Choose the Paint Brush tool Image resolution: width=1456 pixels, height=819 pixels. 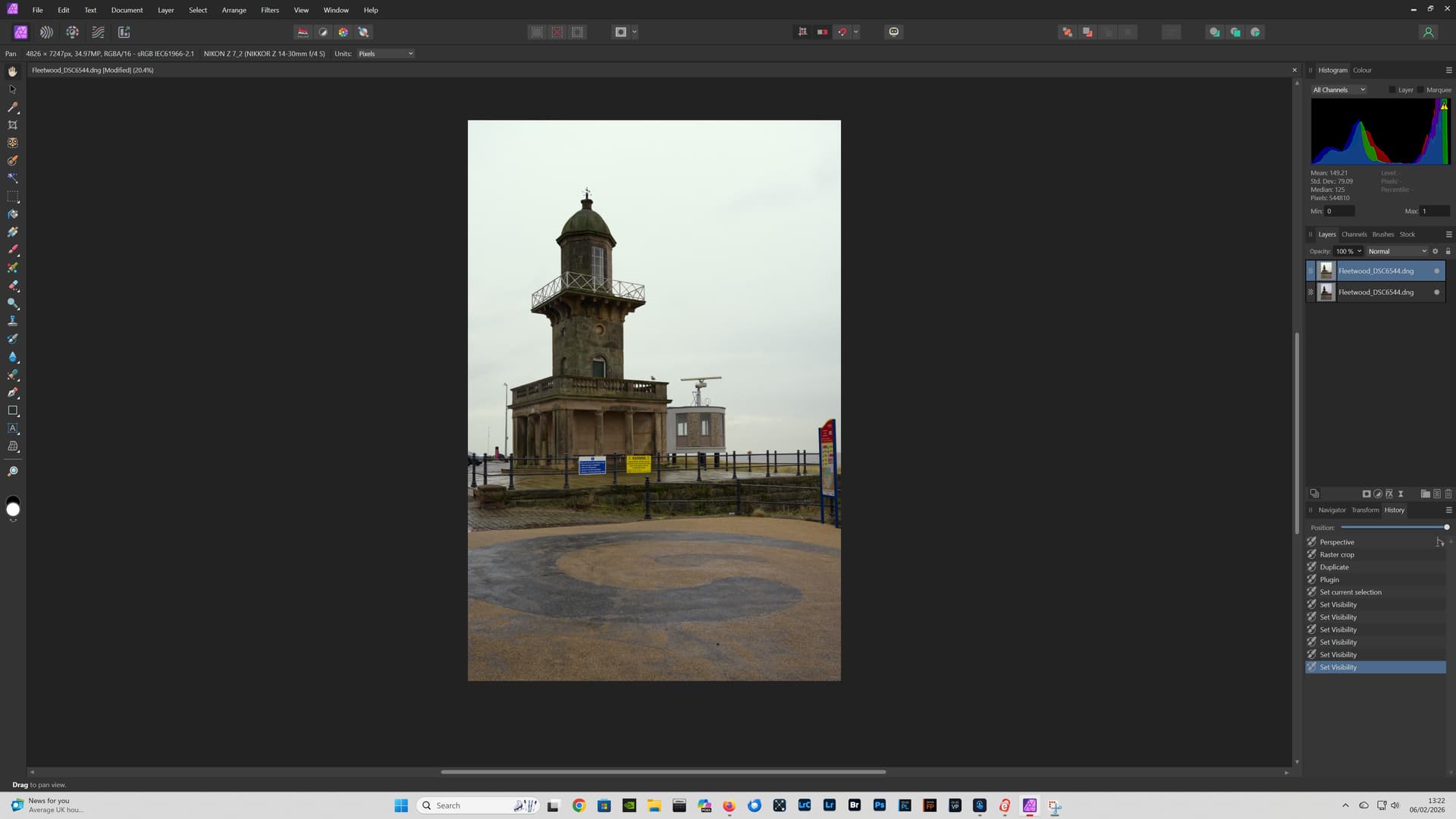(x=13, y=249)
